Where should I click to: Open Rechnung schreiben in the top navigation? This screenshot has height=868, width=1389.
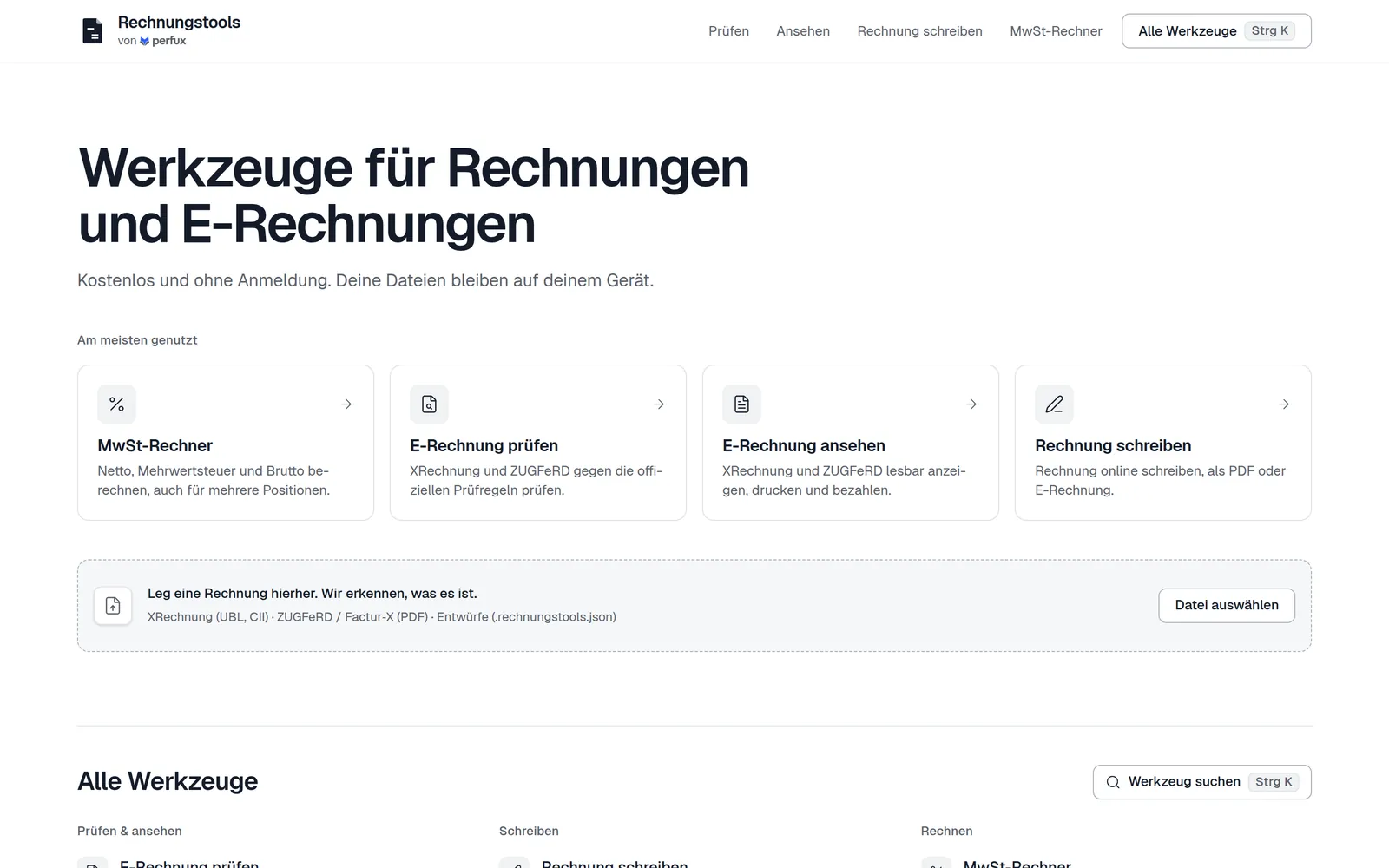919,31
